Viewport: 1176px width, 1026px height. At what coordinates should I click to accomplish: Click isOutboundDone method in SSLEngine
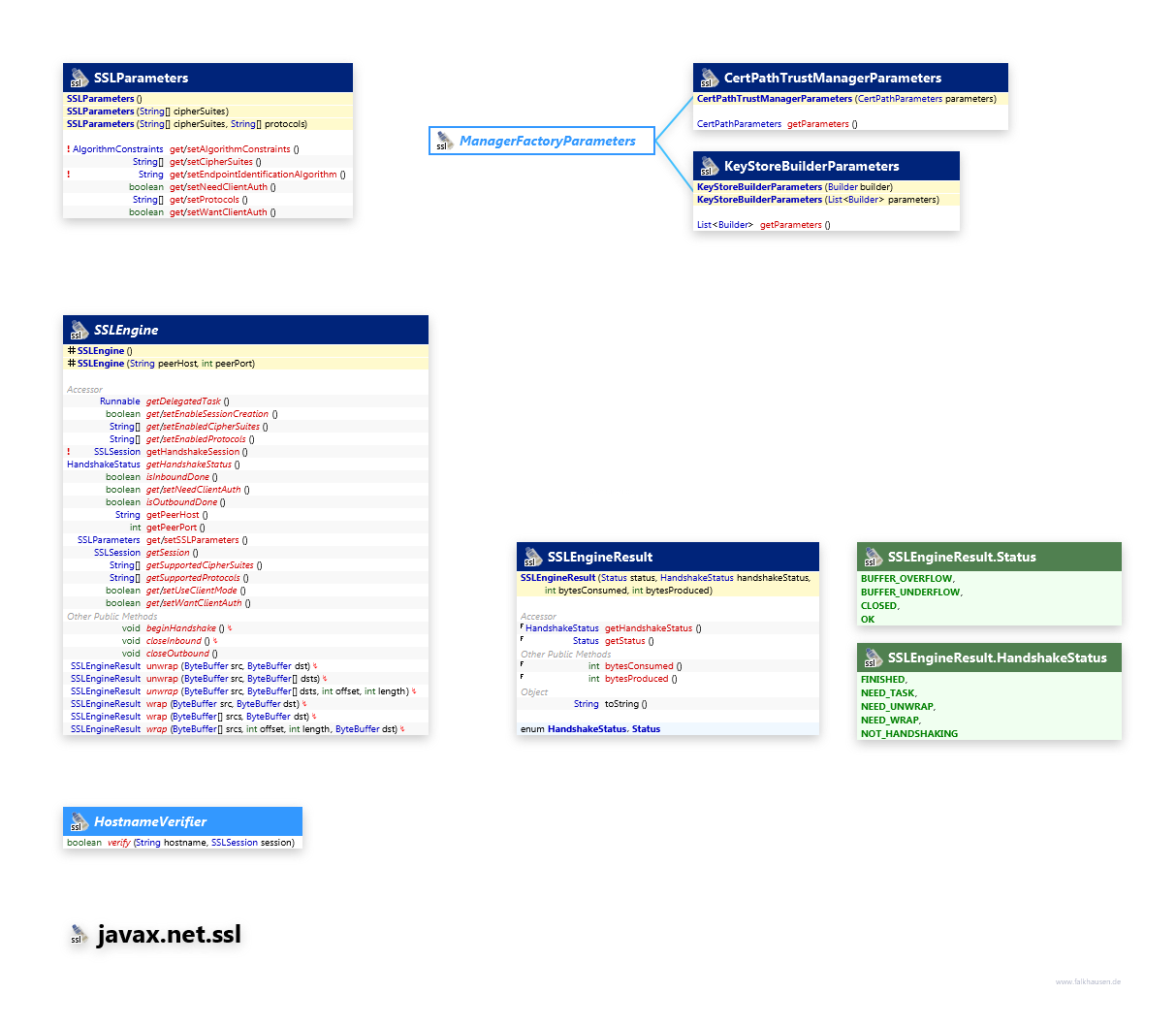click(x=182, y=502)
